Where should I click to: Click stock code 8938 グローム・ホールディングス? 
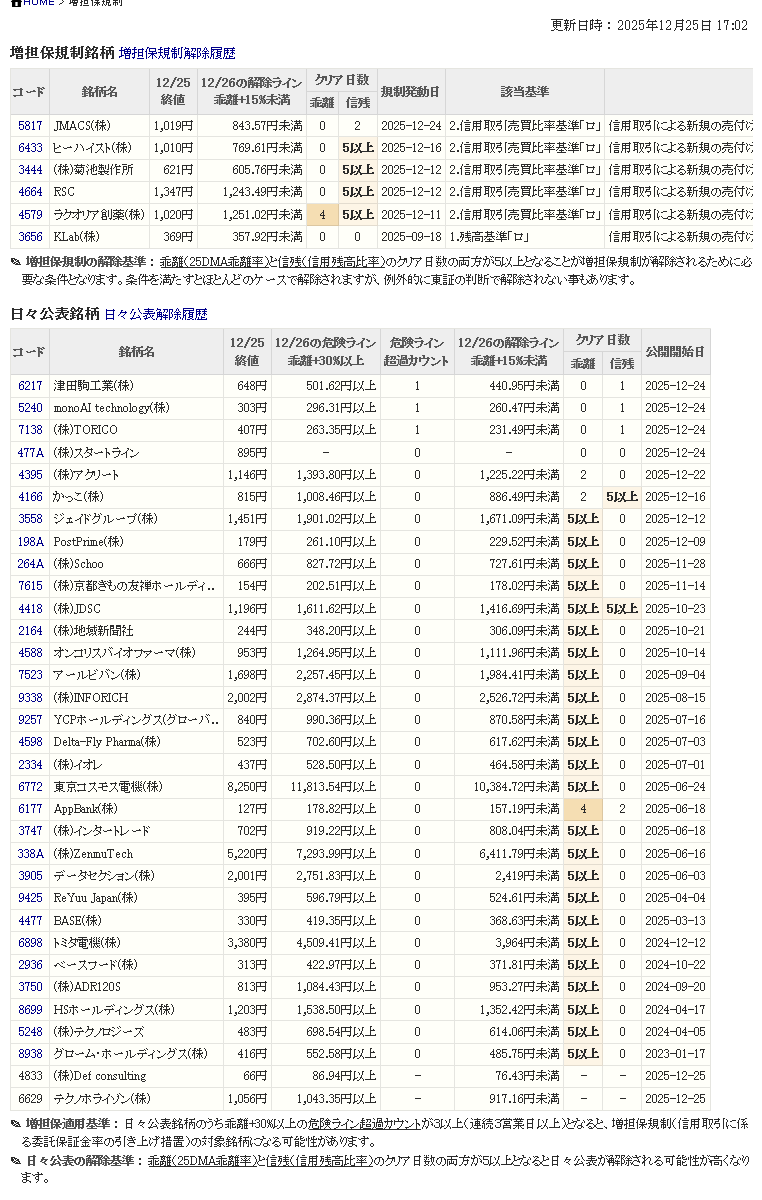click(x=30, y=1054)
